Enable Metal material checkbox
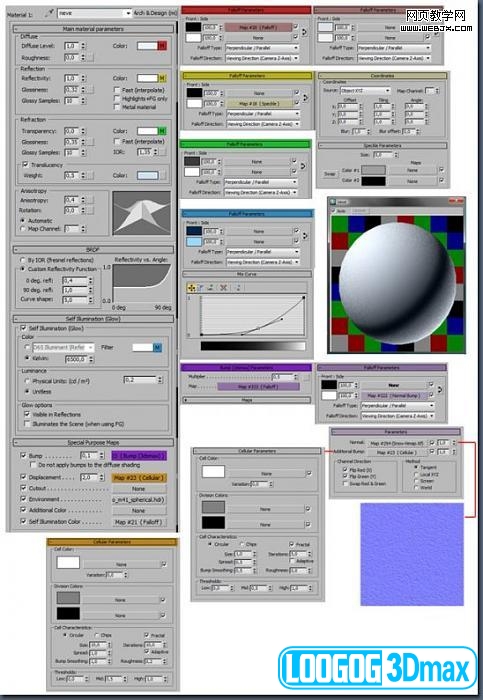The height and width of the screenshot is (700, 483). [117, 107]
